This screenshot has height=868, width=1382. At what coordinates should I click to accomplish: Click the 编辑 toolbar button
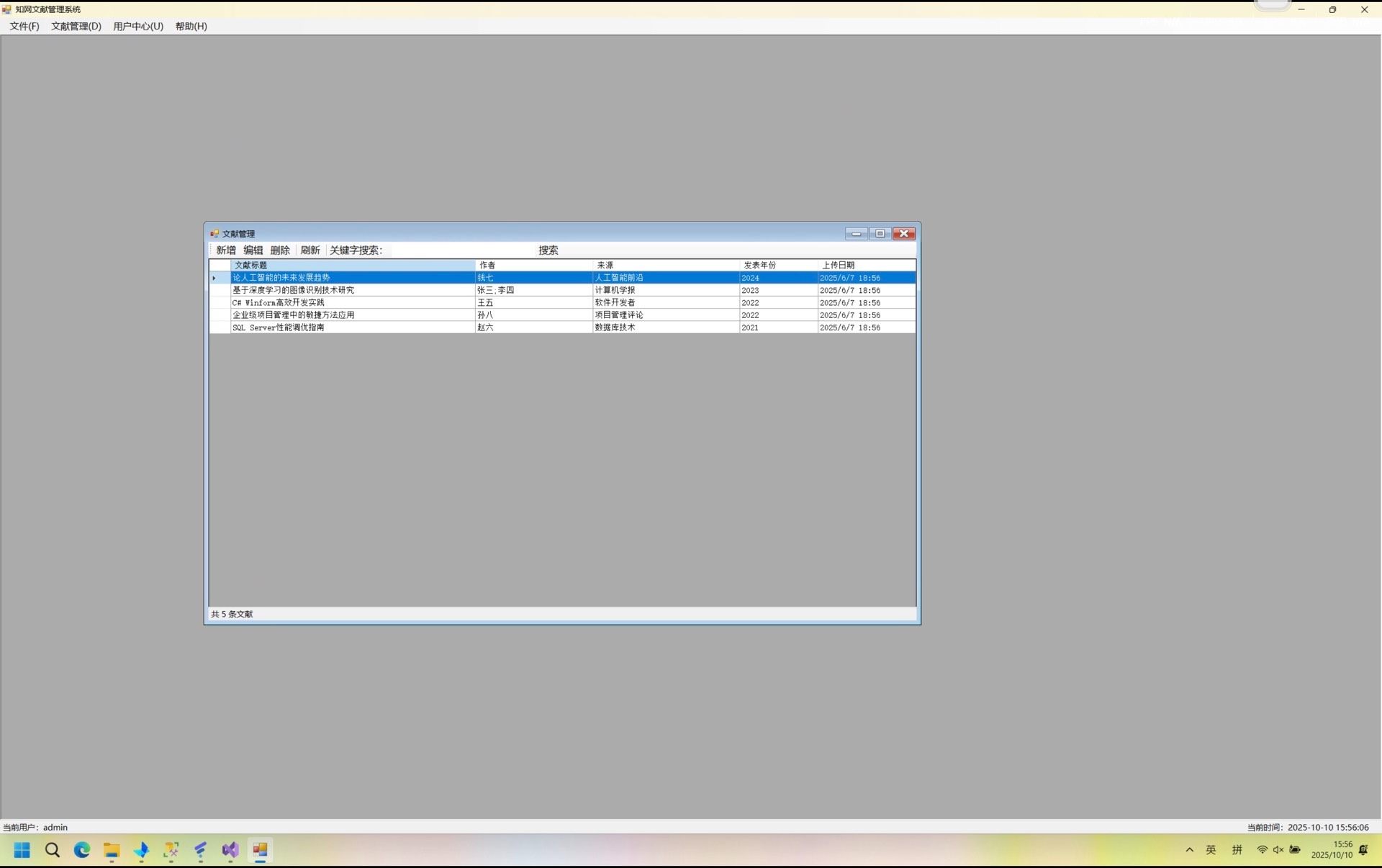click(253, 250)
